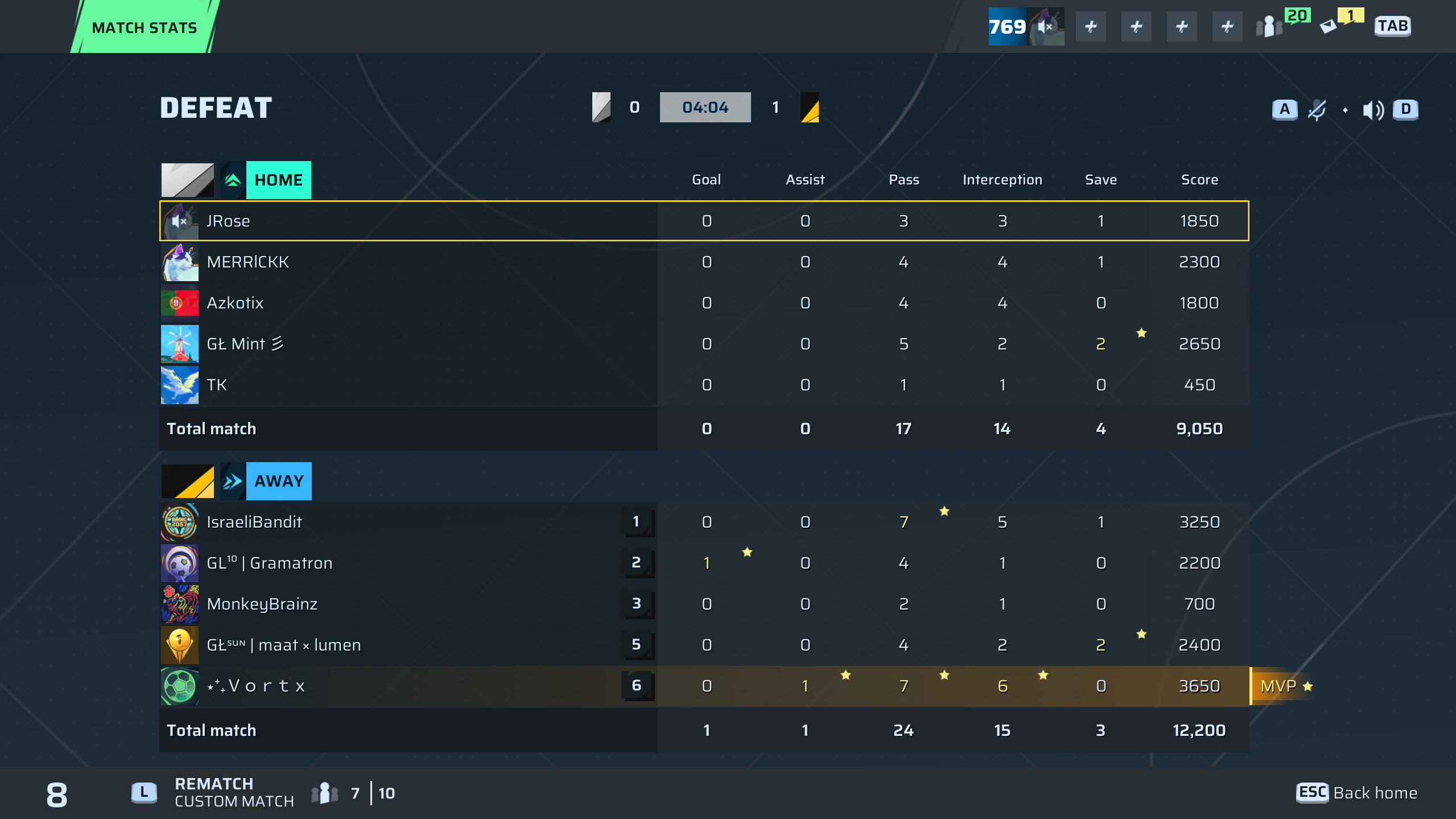Click the DEFEAT result heading
Screen dimensions: 1456x819
tap(216, 108)
